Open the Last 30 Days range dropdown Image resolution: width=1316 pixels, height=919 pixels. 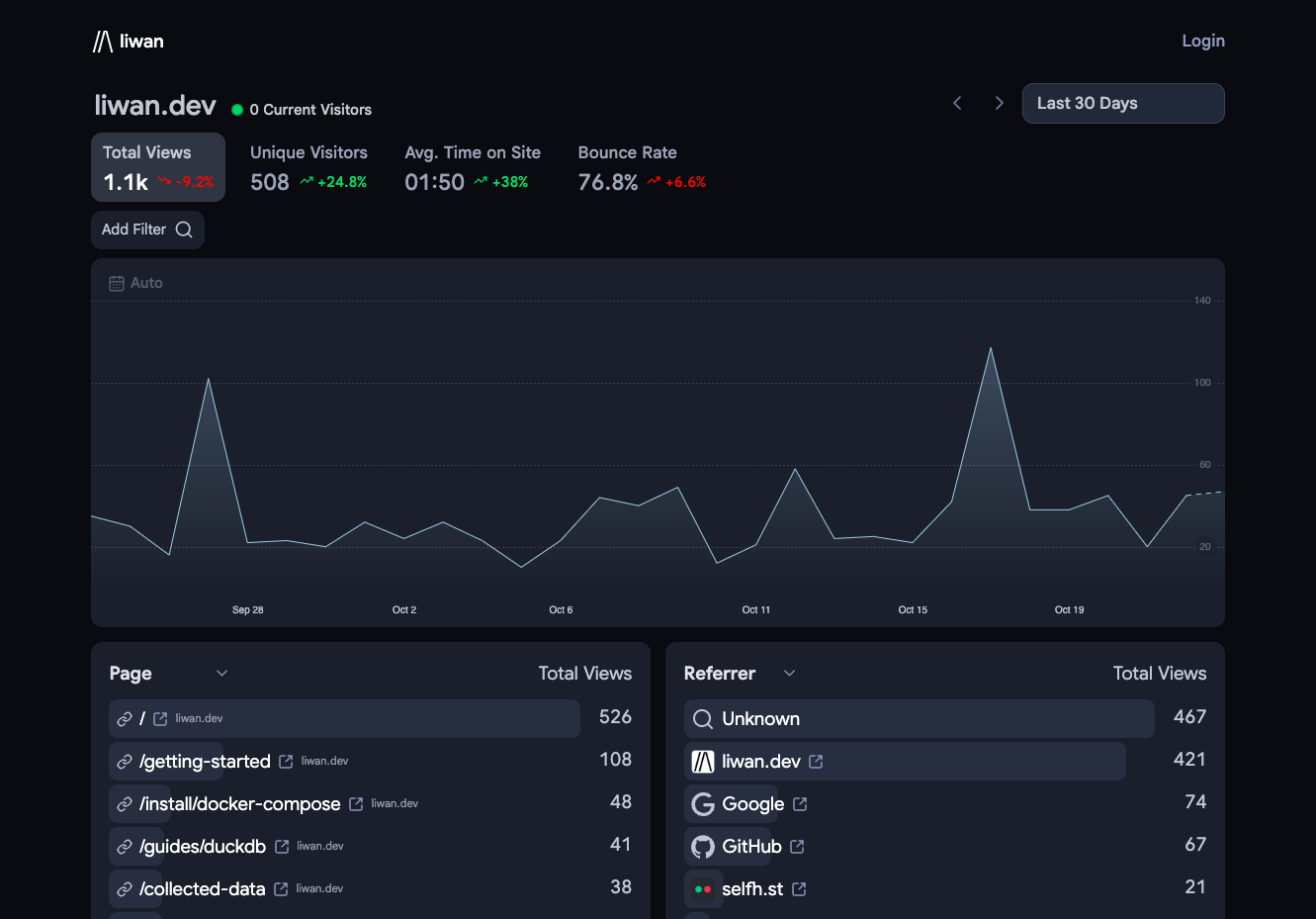click(x=1123, y=103)
